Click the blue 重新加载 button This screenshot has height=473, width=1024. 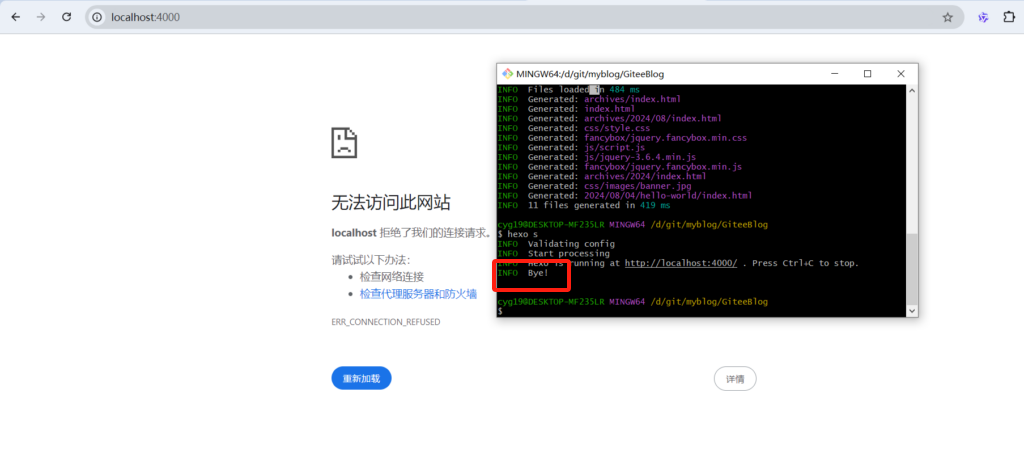tap(361, 378)
